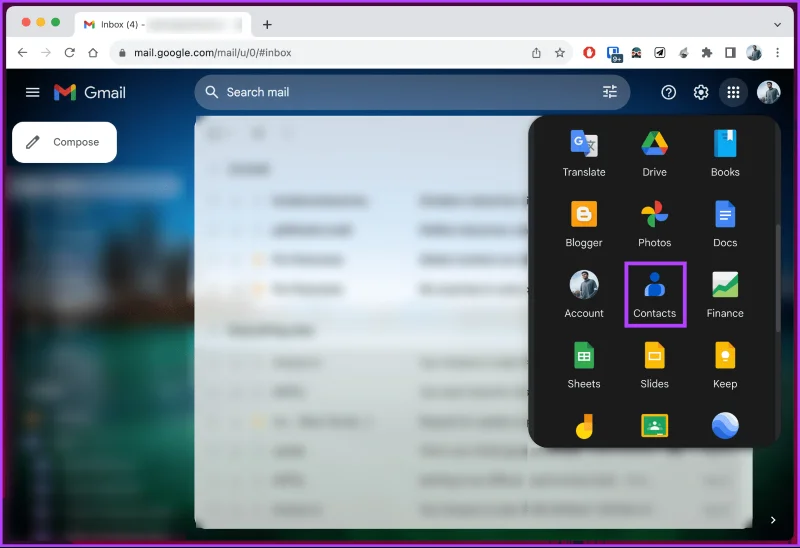
Task: Close the Google apps grid launcher
Action: click(x=733, y=92)
